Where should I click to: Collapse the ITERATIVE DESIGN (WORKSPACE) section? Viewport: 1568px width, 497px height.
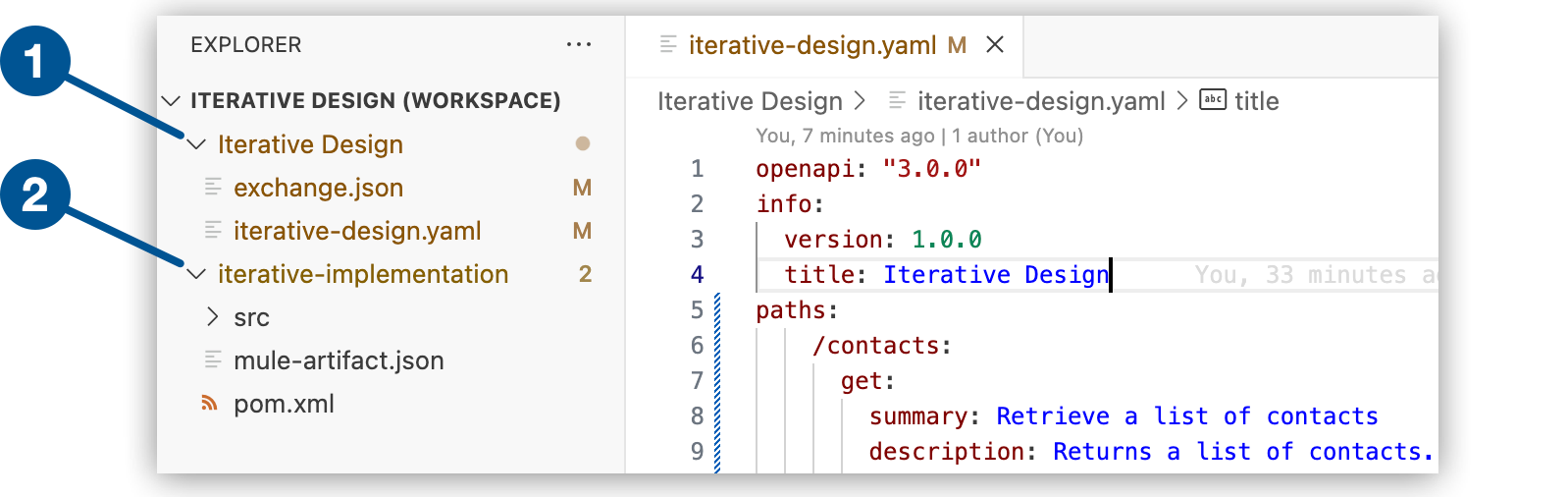pyautogui.click(x=172, y=100)
